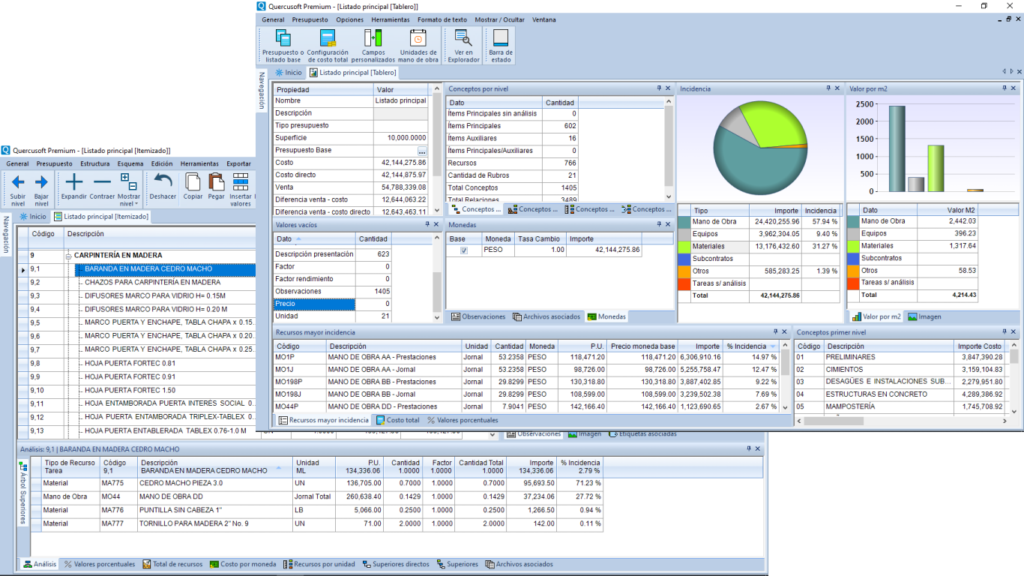This screenshot has width=1024, height=576.
Task: Click Bajar nivel arrow in Itemizado window
Action: (x=41, y=182)
